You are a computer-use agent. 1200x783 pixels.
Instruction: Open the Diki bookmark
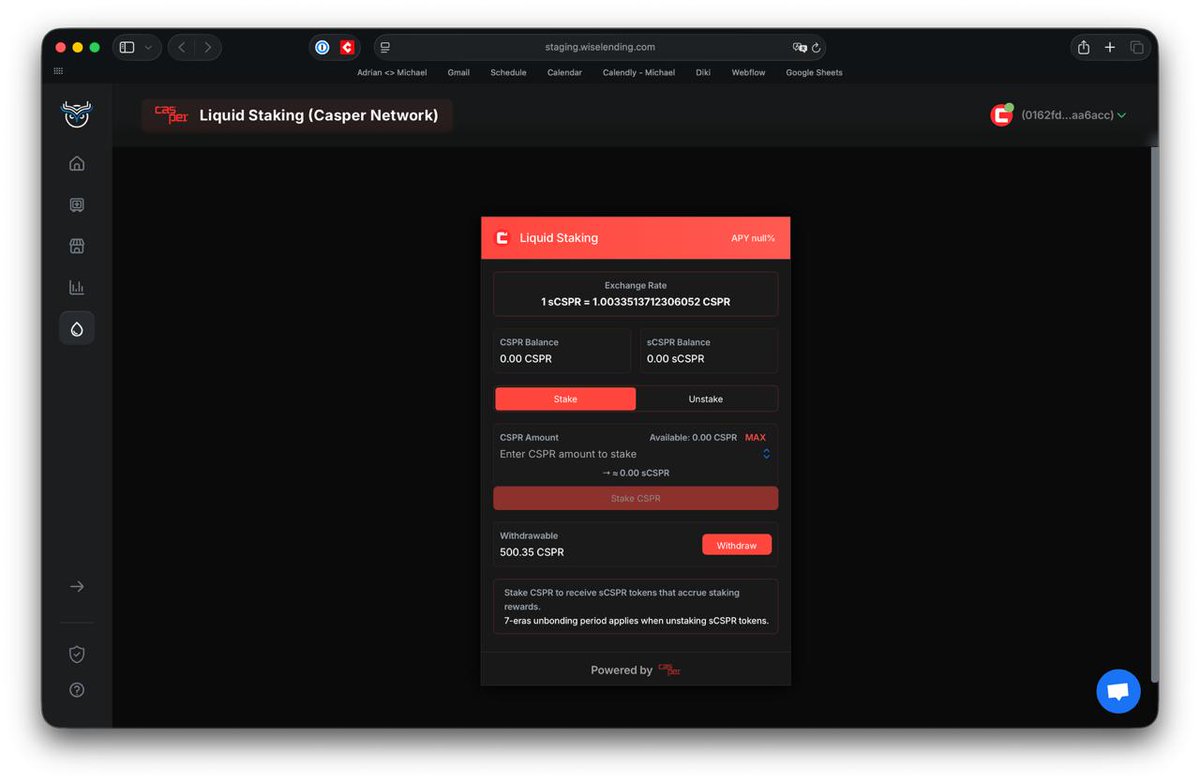pyautogui.click(x=703, y=73)
